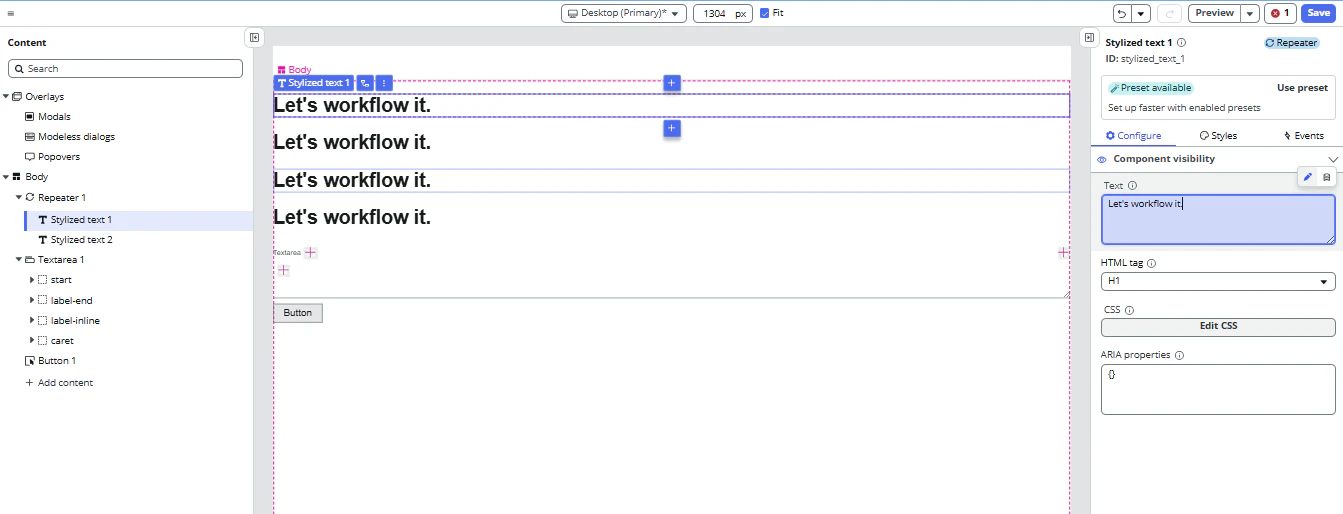Viewport: 1343px width, 514px height.
Task: Open the hamburger menu at top left
Action: pos(10,13)
